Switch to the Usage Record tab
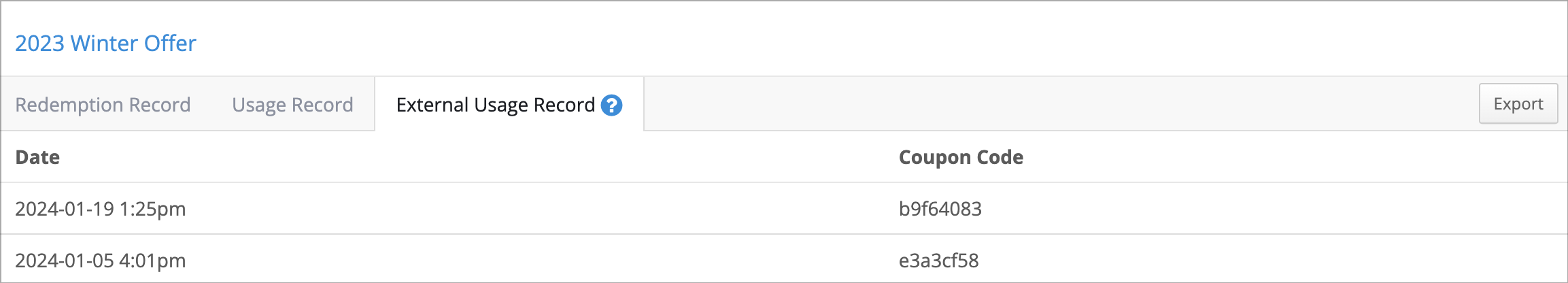 tap(292, 105)
